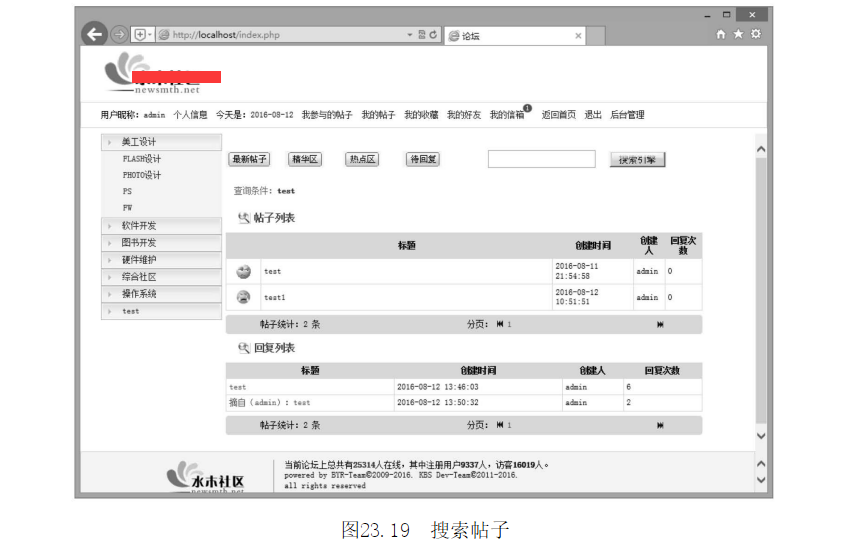Click the face icon beside post test1
This screenshot has width=862, height=546.
(x=243, y=297)
